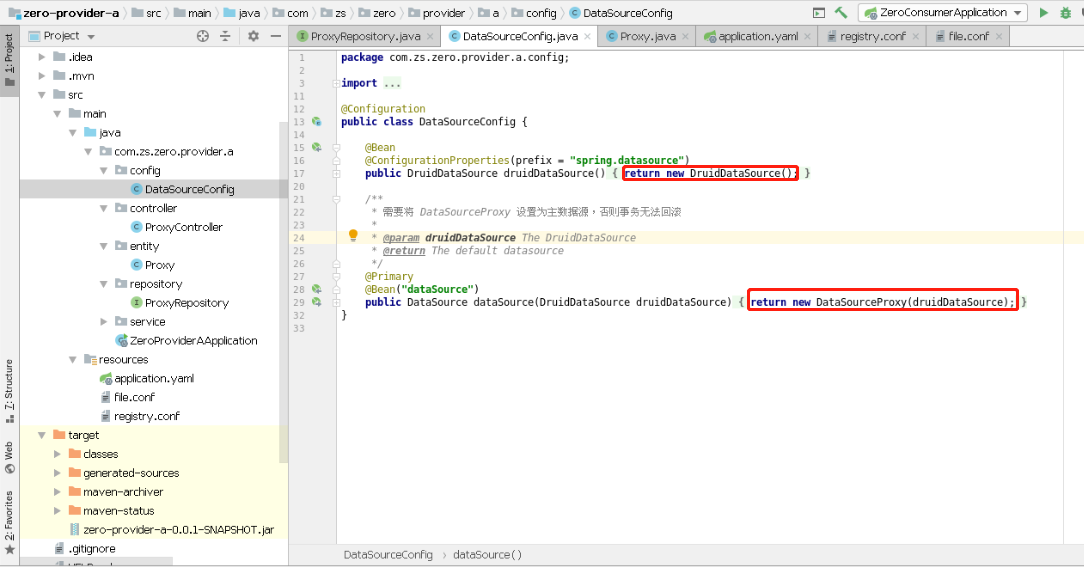Click the DataSourceProxy return statement

pos(883,302)
